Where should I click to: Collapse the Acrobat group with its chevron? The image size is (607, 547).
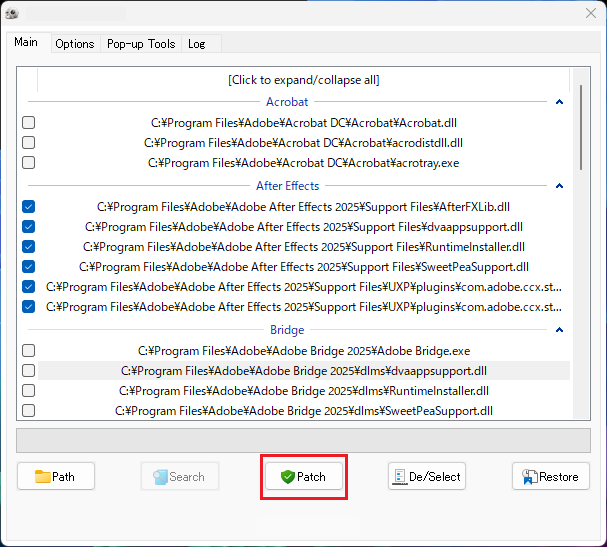click(559, 102)
